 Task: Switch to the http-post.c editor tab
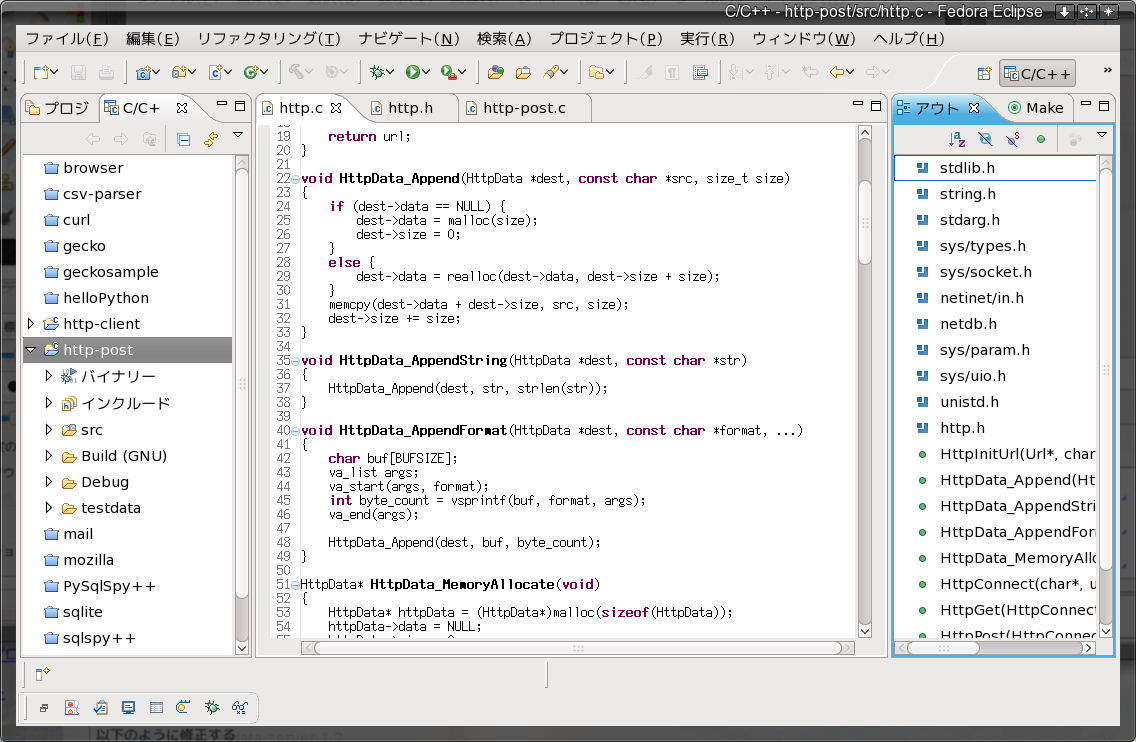(524, 108)
